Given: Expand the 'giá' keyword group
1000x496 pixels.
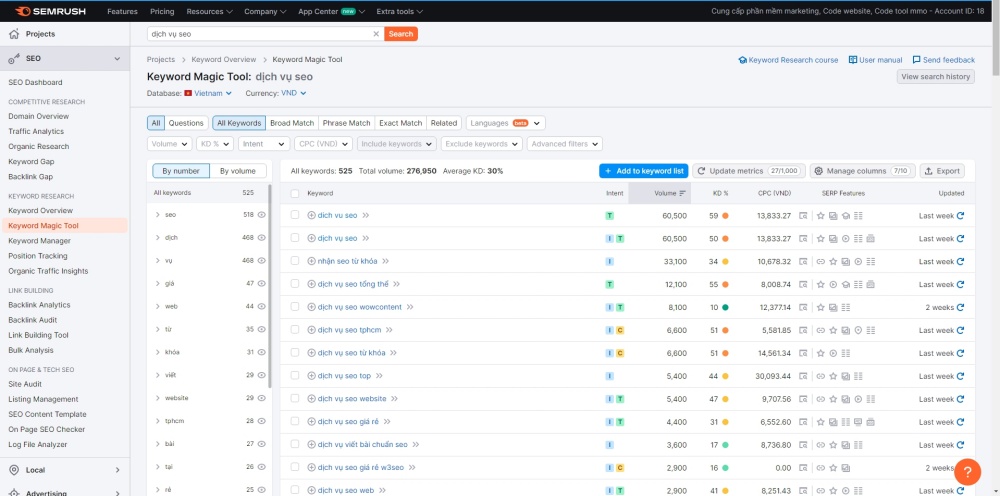Looking at the screenshot, I should (x=157, y=283).
